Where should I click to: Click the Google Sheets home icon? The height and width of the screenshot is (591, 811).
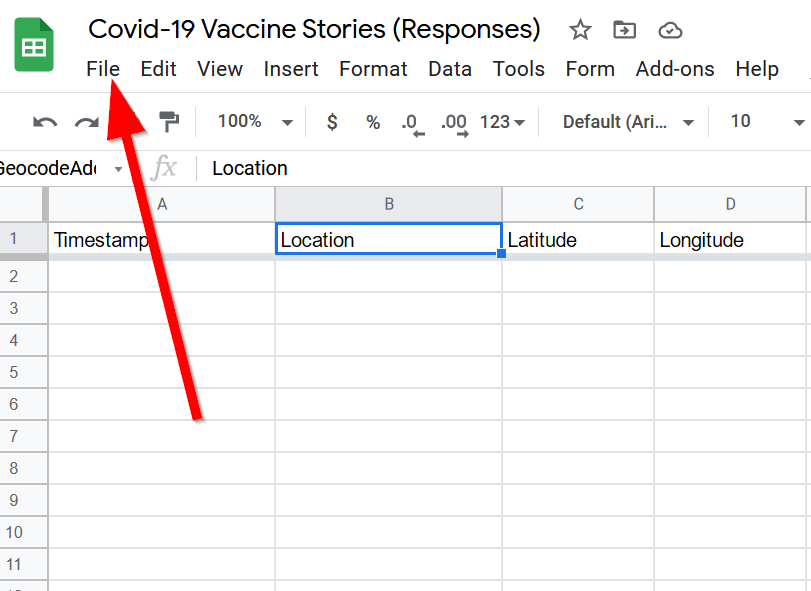(34, 45)
